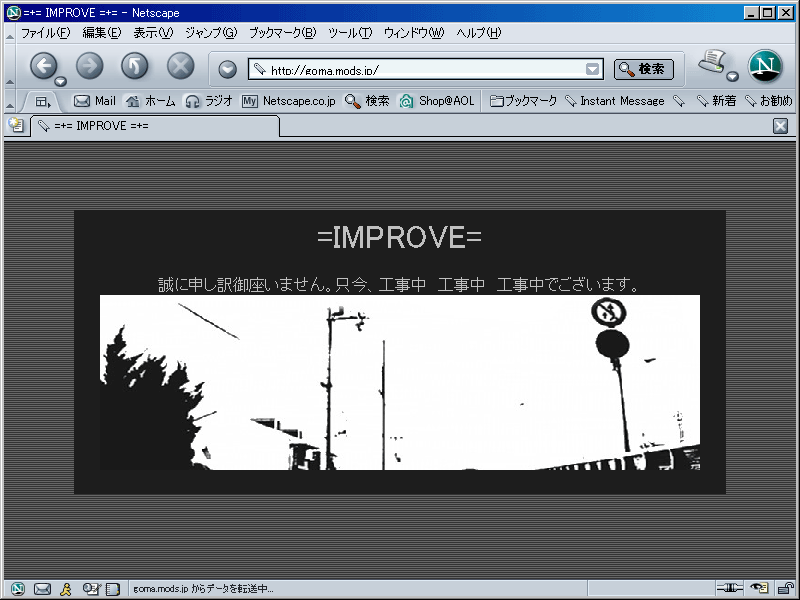Reload the page with the Reload button
The height and width of the screenshot is (600, 800).
pyautogui.click(x=135, y=66)
